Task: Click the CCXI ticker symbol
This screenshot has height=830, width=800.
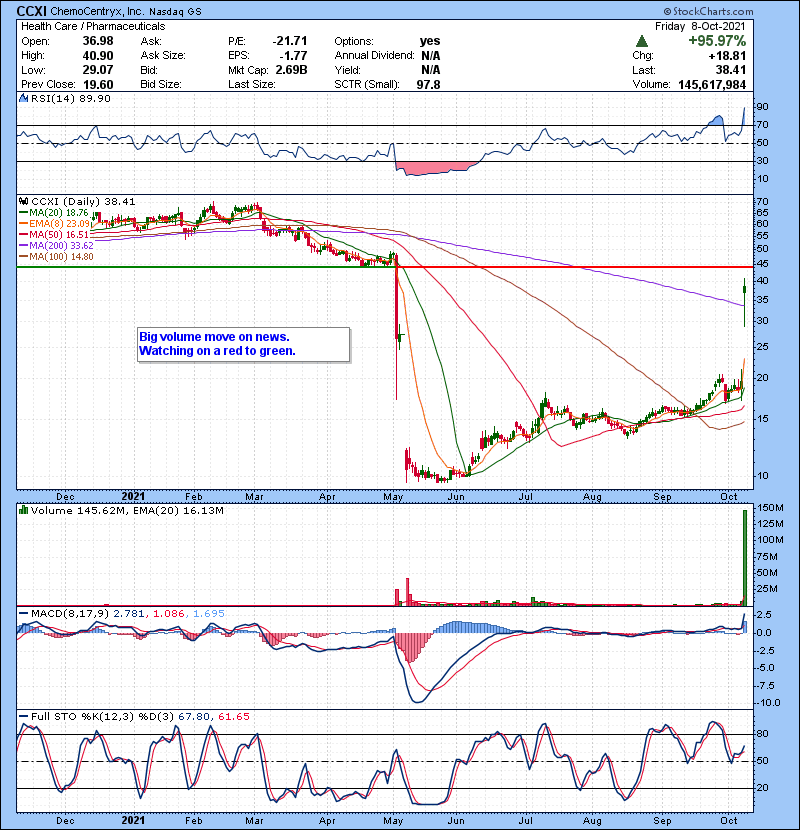Action: (31, 11)
